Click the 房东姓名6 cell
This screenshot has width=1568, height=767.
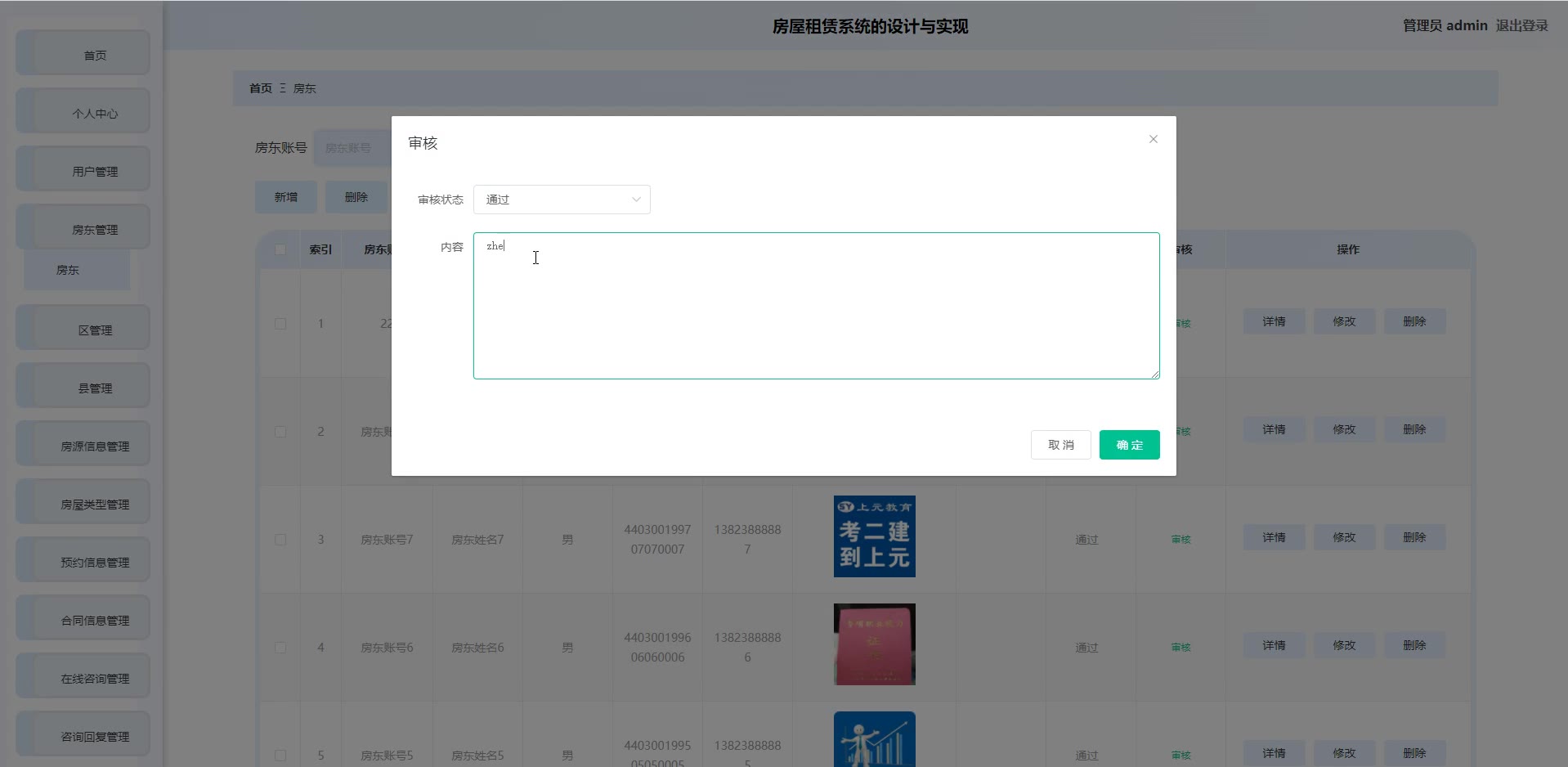(477, 648)
